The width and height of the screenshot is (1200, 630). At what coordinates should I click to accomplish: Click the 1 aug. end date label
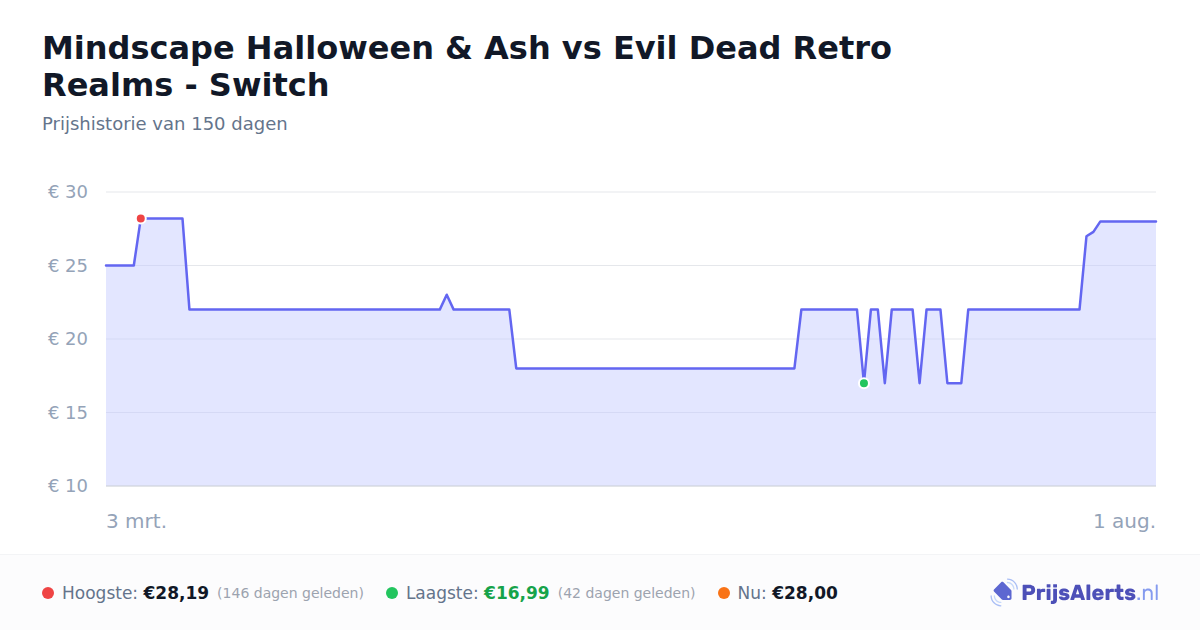coord(1124,521)
